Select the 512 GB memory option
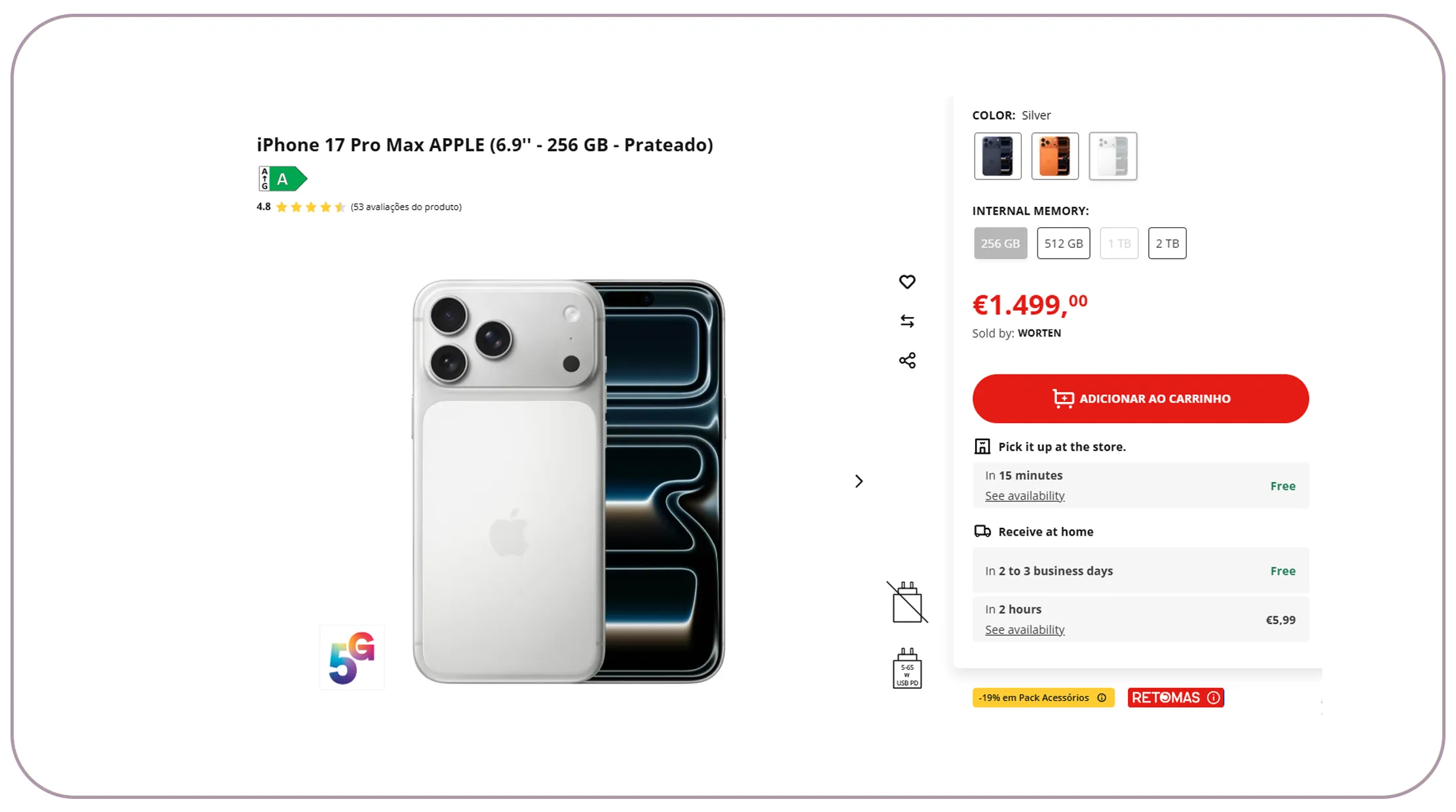Viewport: 1456px width, 812px height. (x=1063, y=244)
